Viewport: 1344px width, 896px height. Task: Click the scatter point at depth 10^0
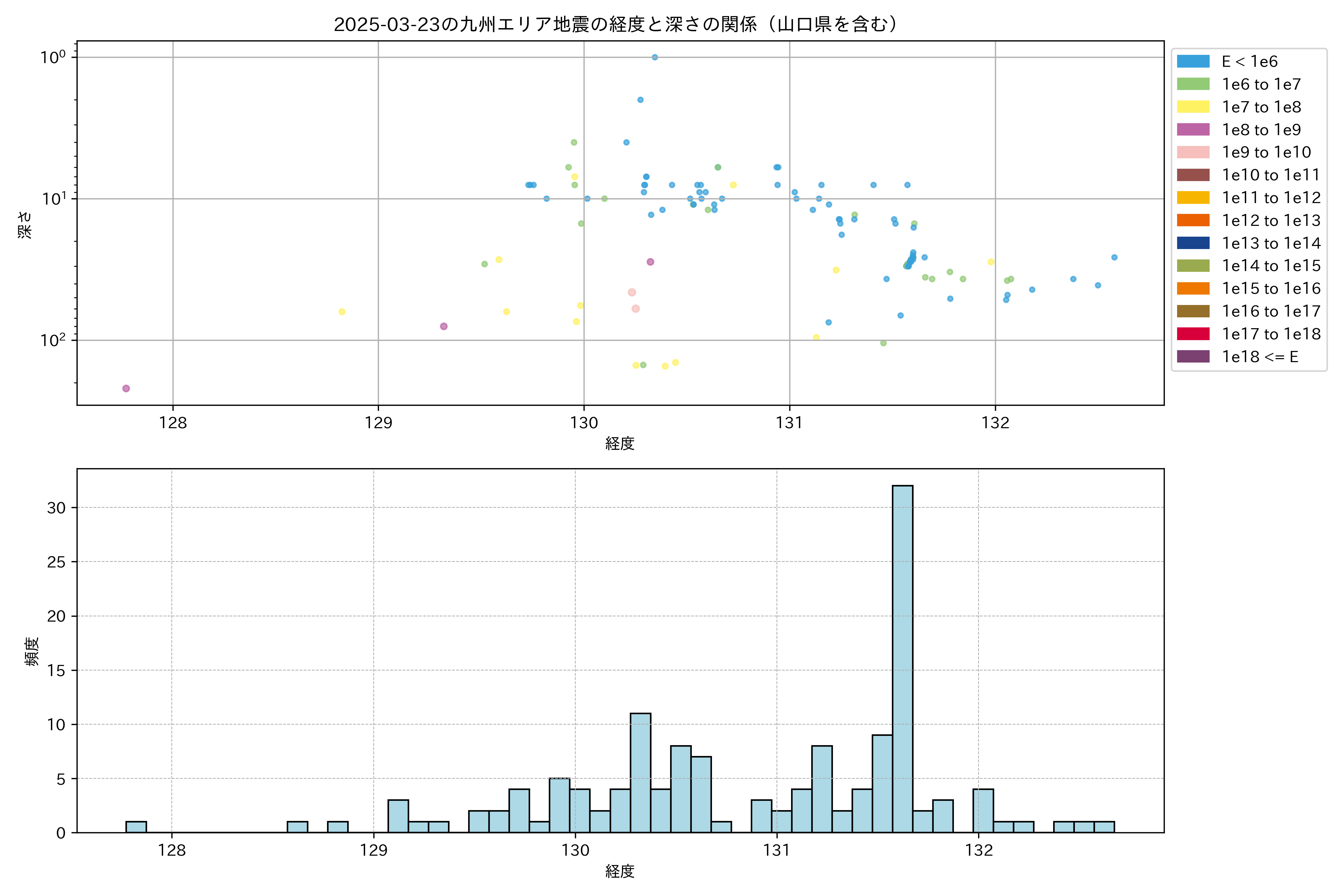(655, 57)
